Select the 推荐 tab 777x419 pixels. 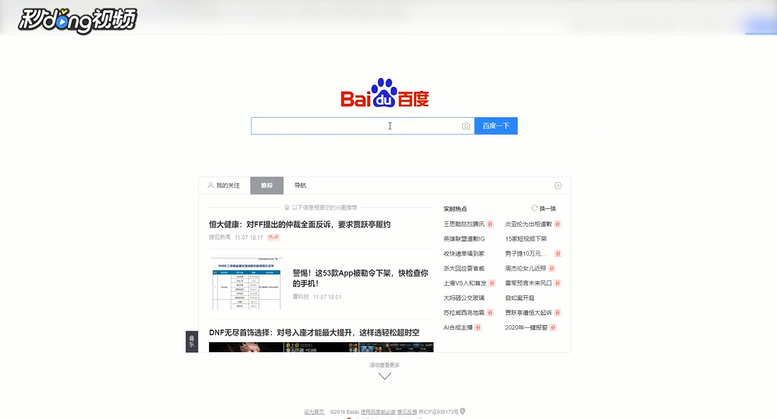click(267, 185)
